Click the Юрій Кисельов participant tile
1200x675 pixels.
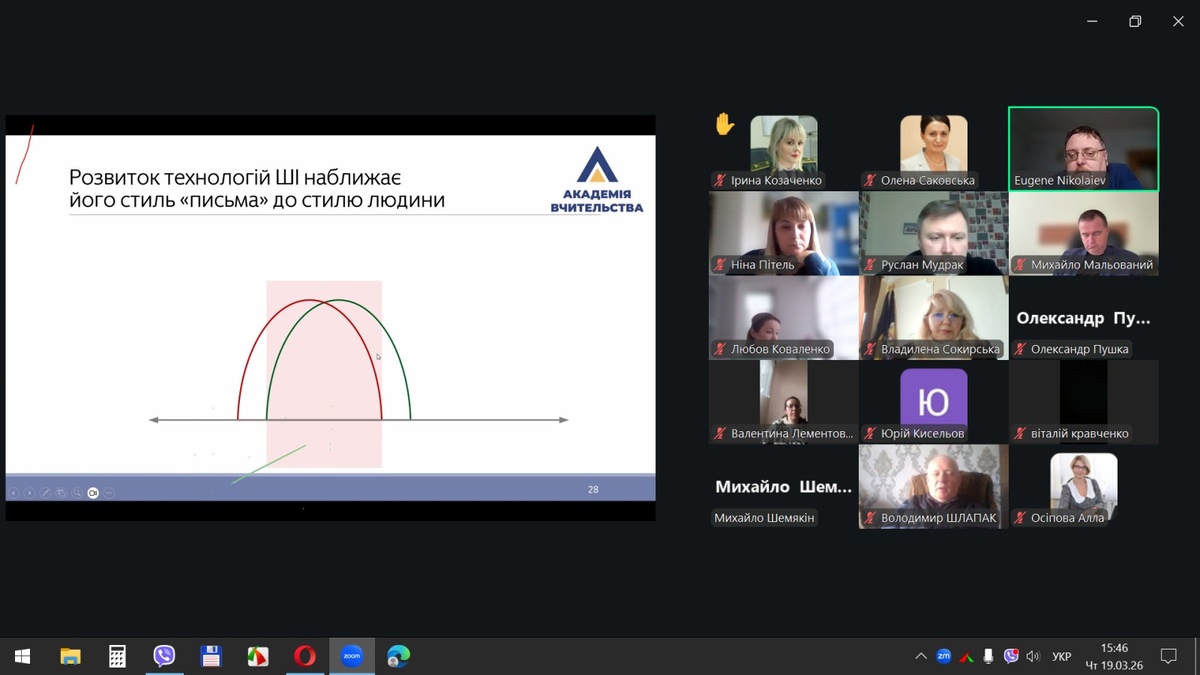click(x=933, y=402)
